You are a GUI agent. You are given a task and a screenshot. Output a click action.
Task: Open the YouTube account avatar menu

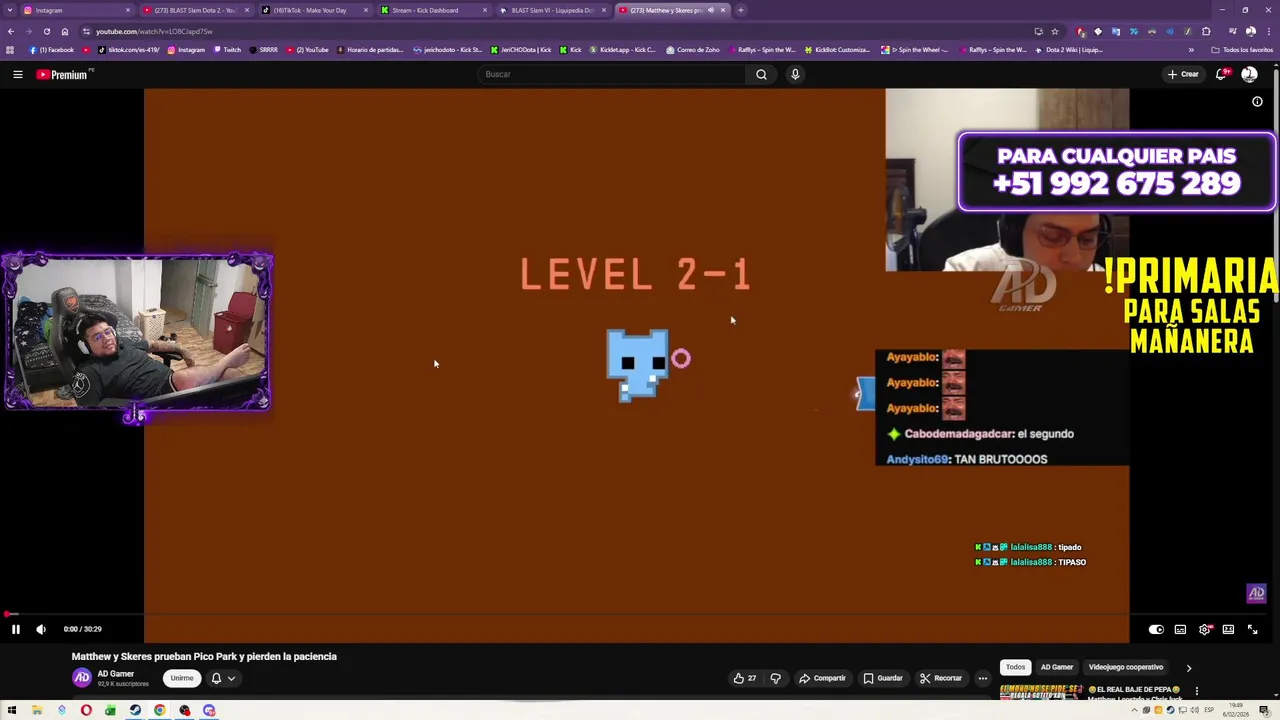click(1249, 74)
